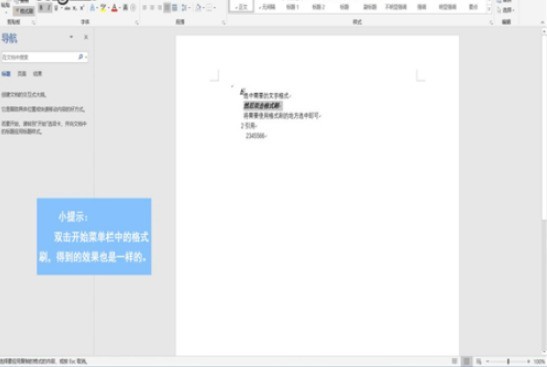Image resolution: width=547 pixels, height=367 pixels.
Task: Click the bold italic line 然后双击格式刷
Action: pyautogui.click(x=262, y=105)
